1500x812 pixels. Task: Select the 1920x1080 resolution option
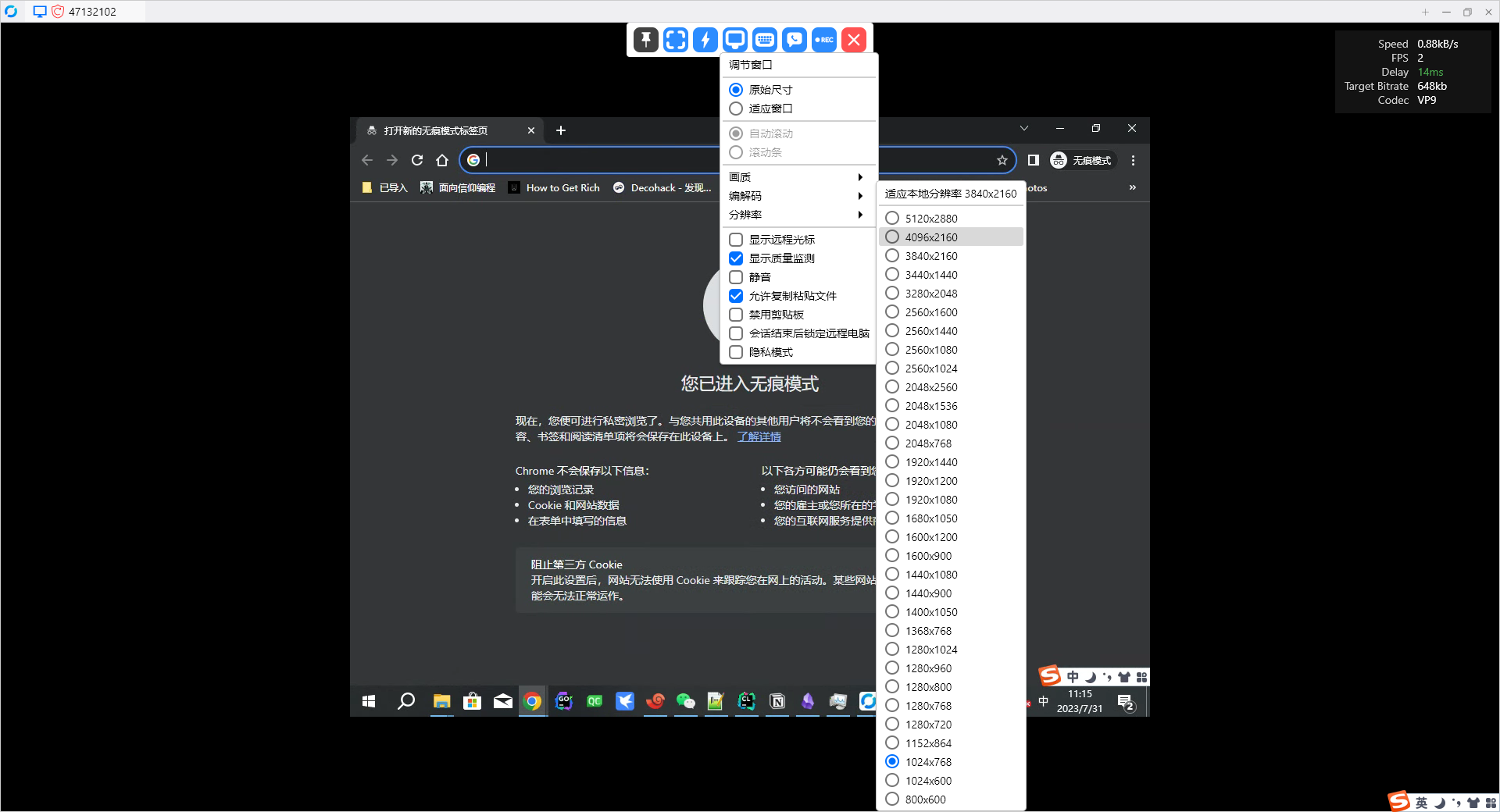point(930,500)
